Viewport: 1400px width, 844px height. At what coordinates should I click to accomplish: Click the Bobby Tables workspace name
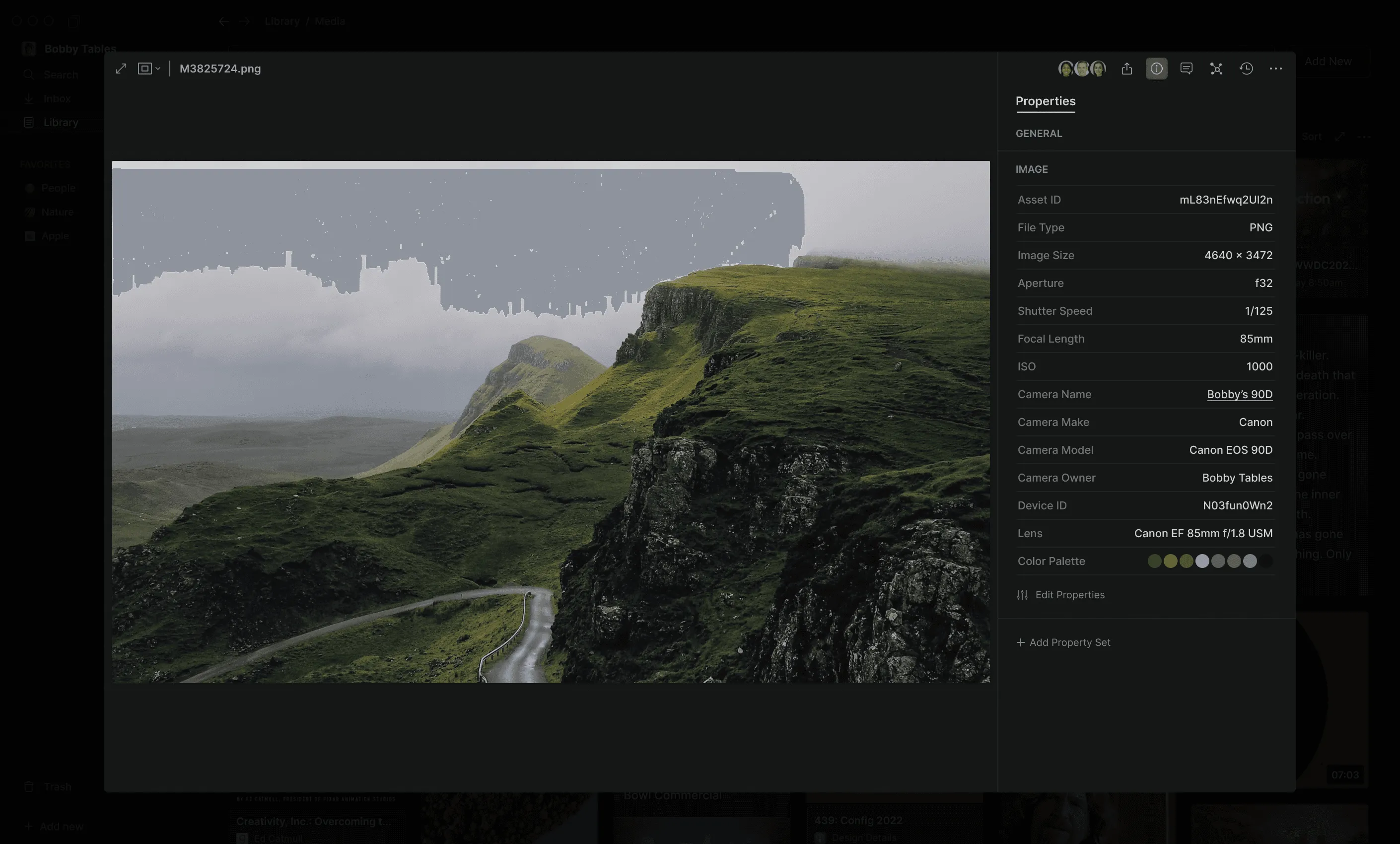click(80, 49)
